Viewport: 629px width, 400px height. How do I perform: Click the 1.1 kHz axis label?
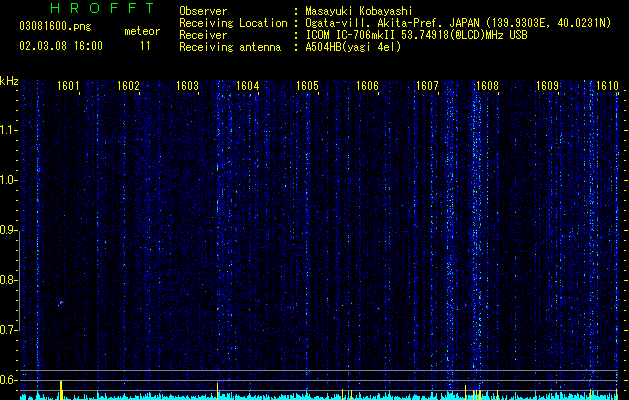(9, 130)
